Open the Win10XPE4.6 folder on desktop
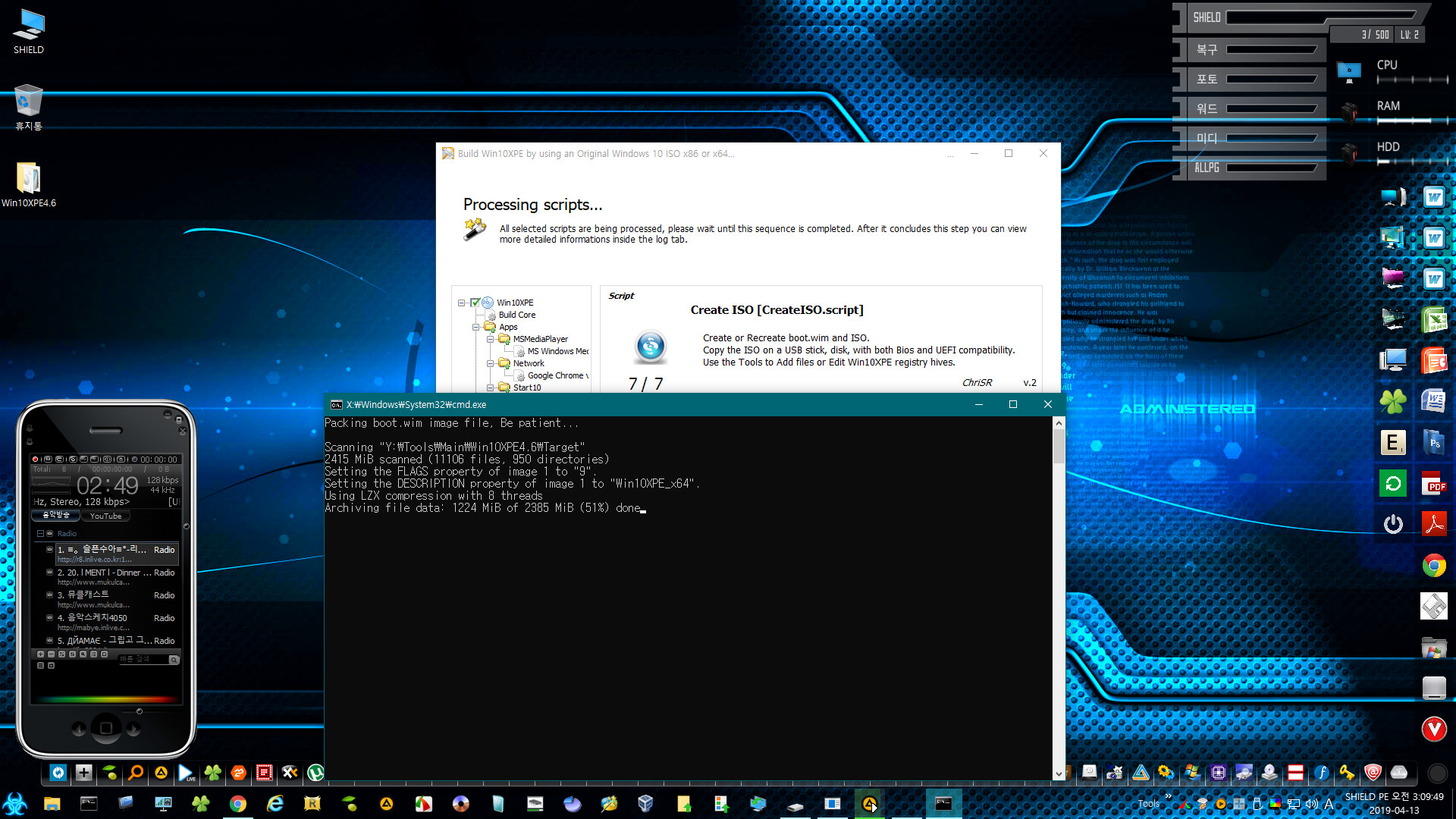 (29, 184)
